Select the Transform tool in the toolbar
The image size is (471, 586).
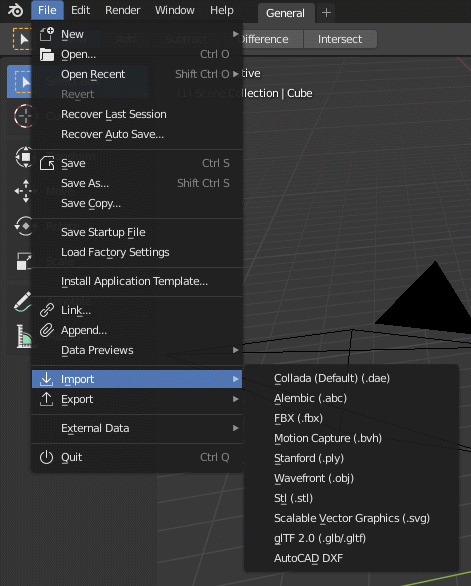click(23, 157)
